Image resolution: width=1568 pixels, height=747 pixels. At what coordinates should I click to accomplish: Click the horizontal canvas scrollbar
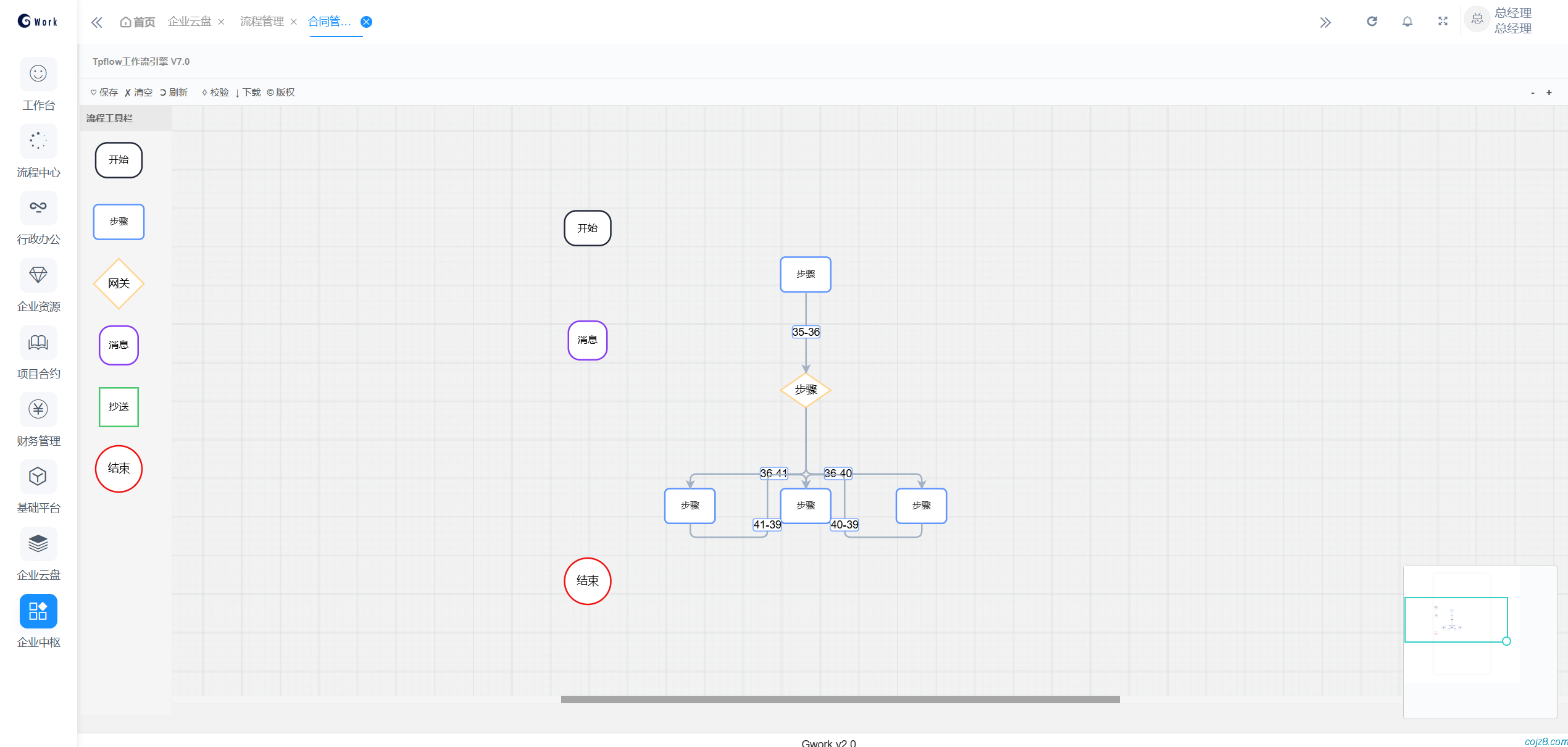[x=840, y=699]
